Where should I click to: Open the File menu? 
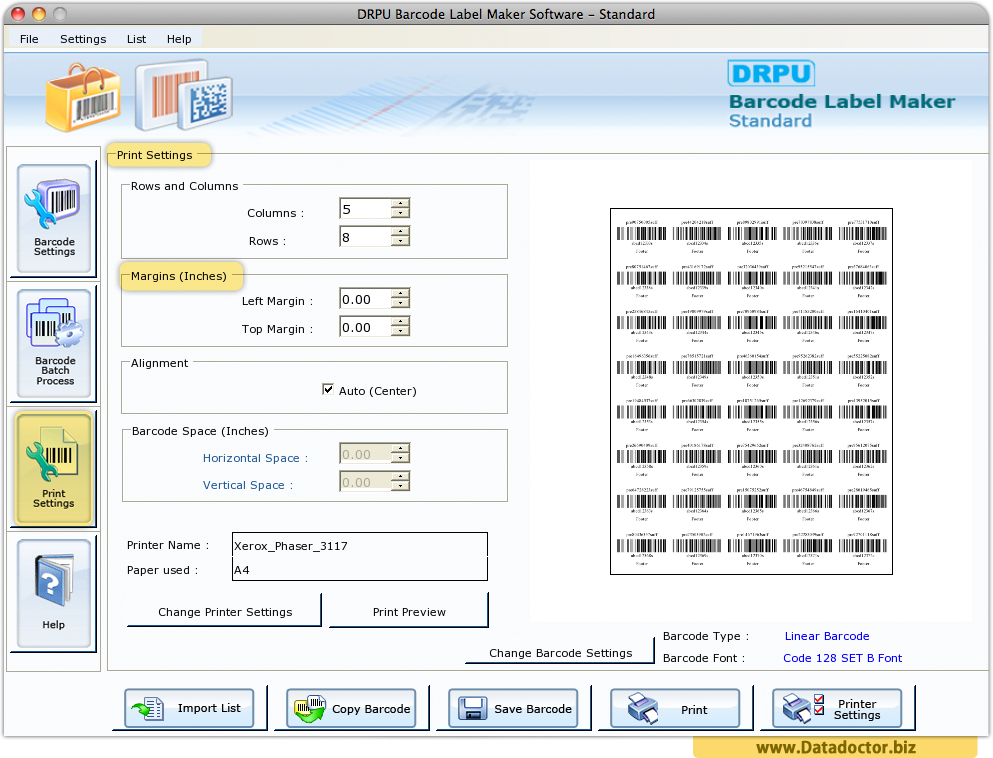(29, 39)
